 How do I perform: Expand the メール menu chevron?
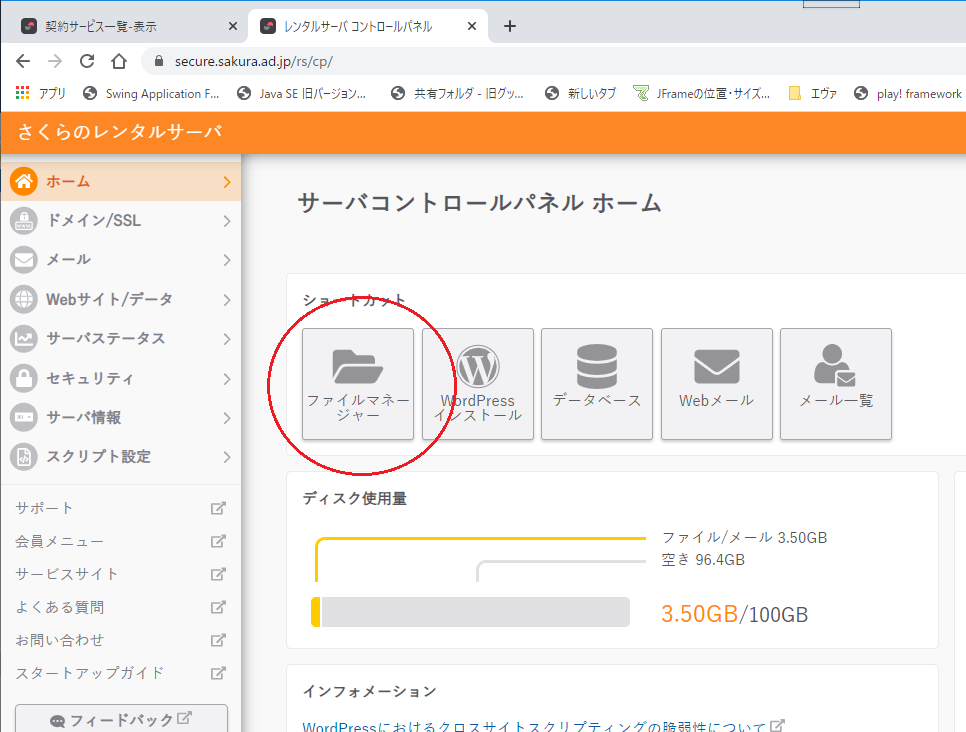pyautogui.click(x=227, y=261)
